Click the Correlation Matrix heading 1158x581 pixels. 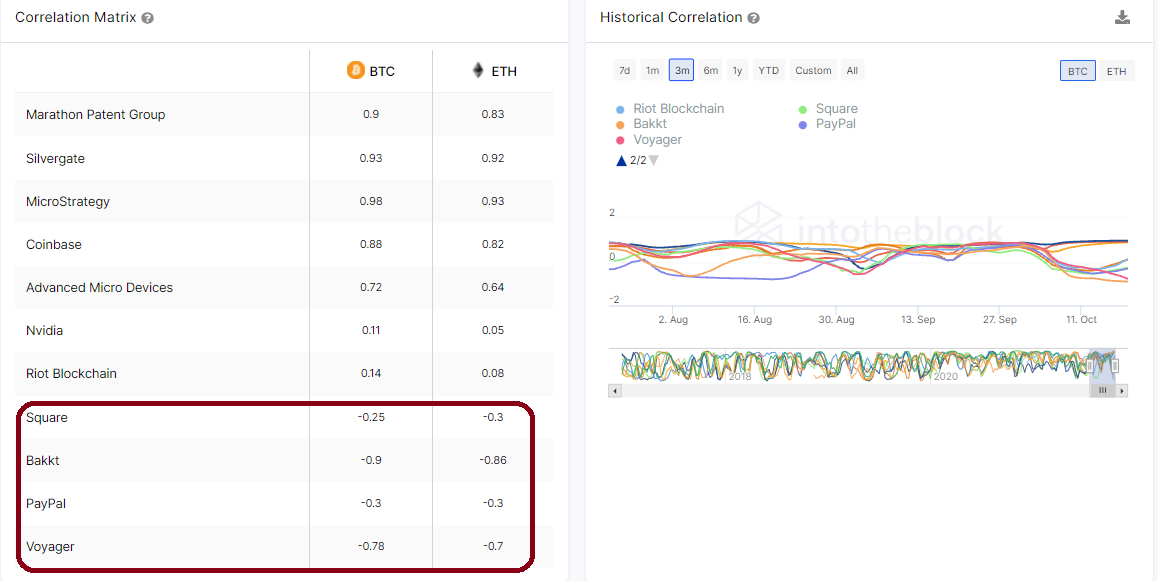tap(75, 18)
